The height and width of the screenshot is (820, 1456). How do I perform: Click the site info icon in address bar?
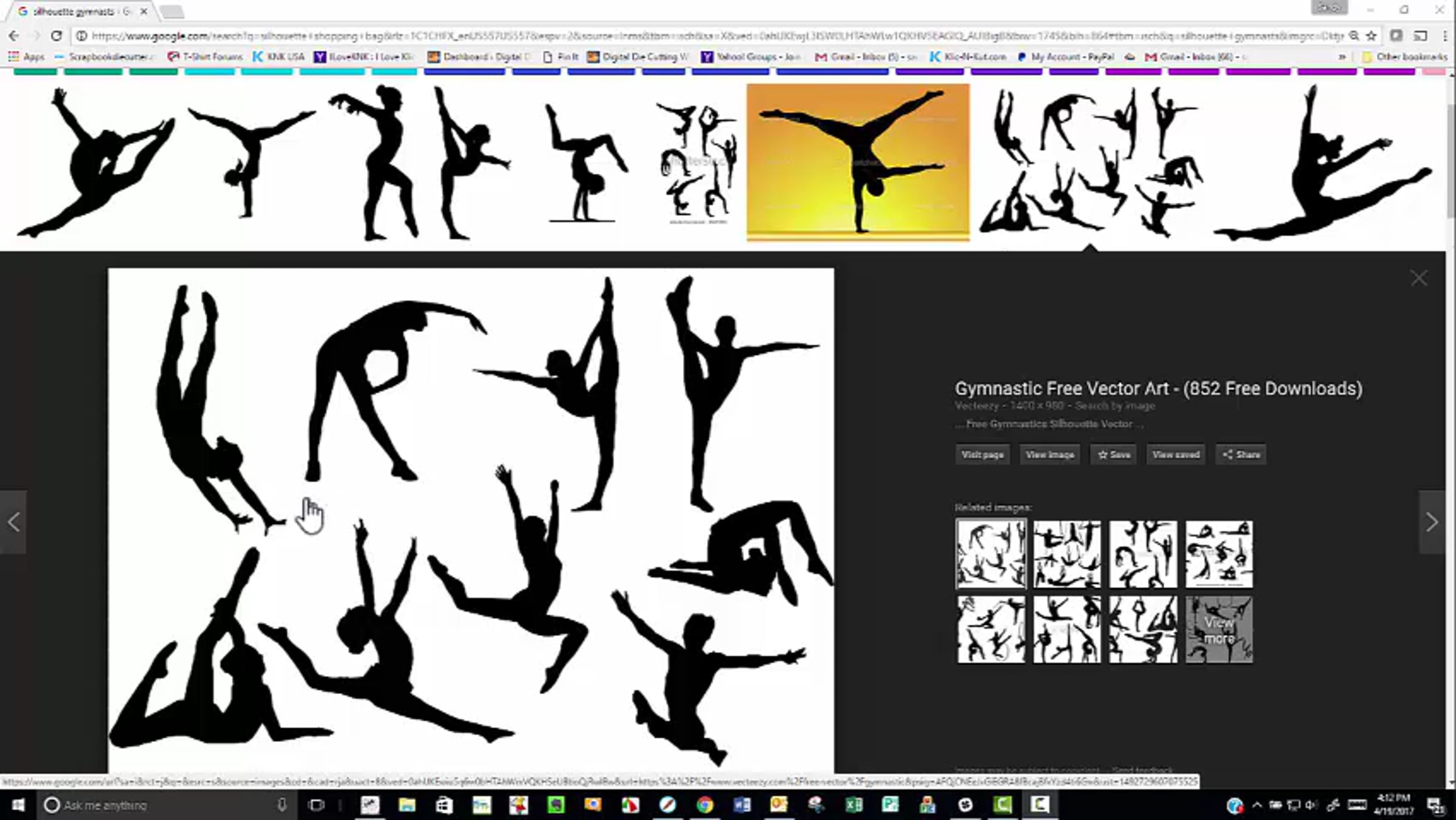[x=81, y=36]
